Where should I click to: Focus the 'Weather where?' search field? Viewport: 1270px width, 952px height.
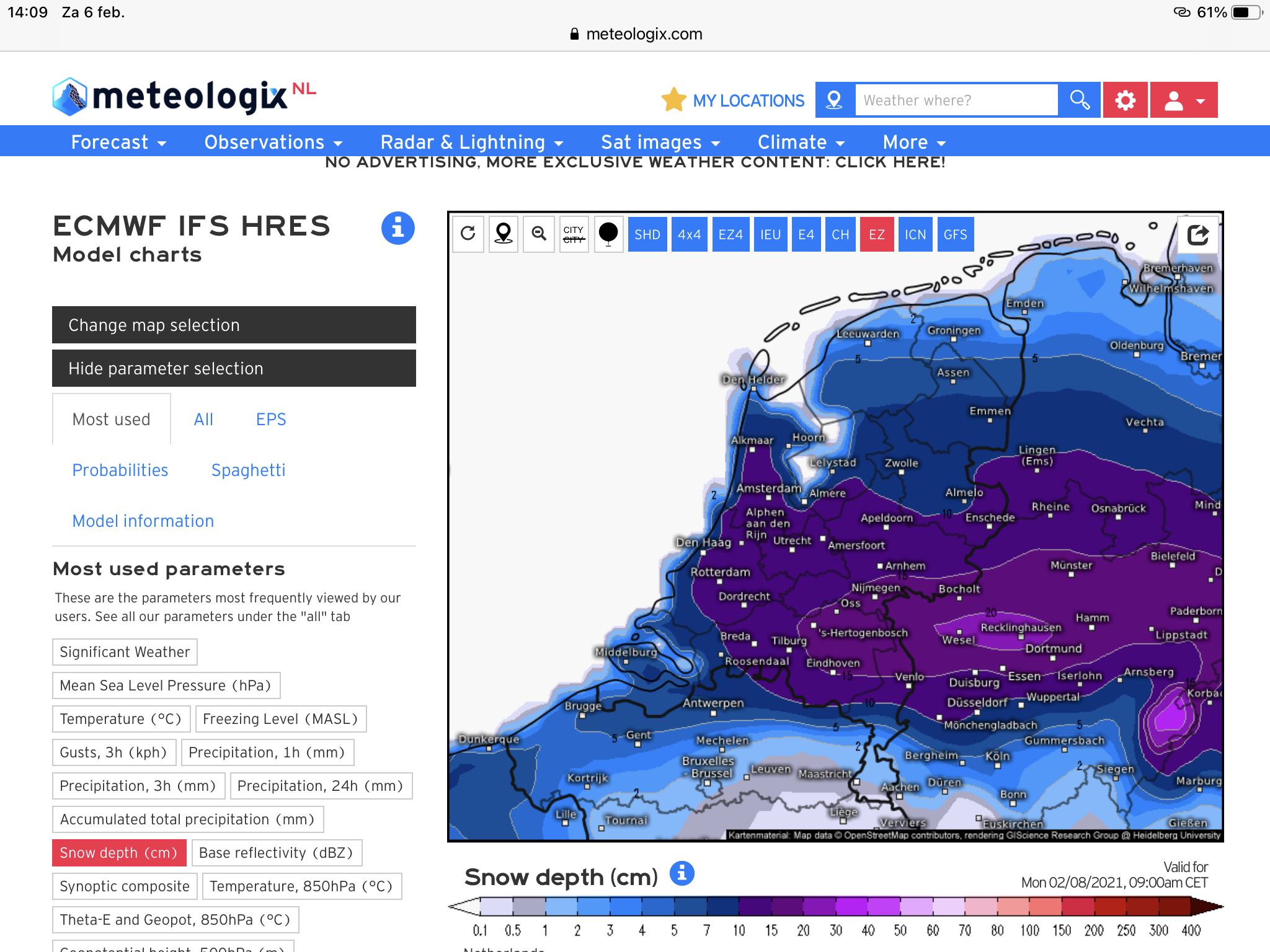pyautogui.click(x=956, y=100)
